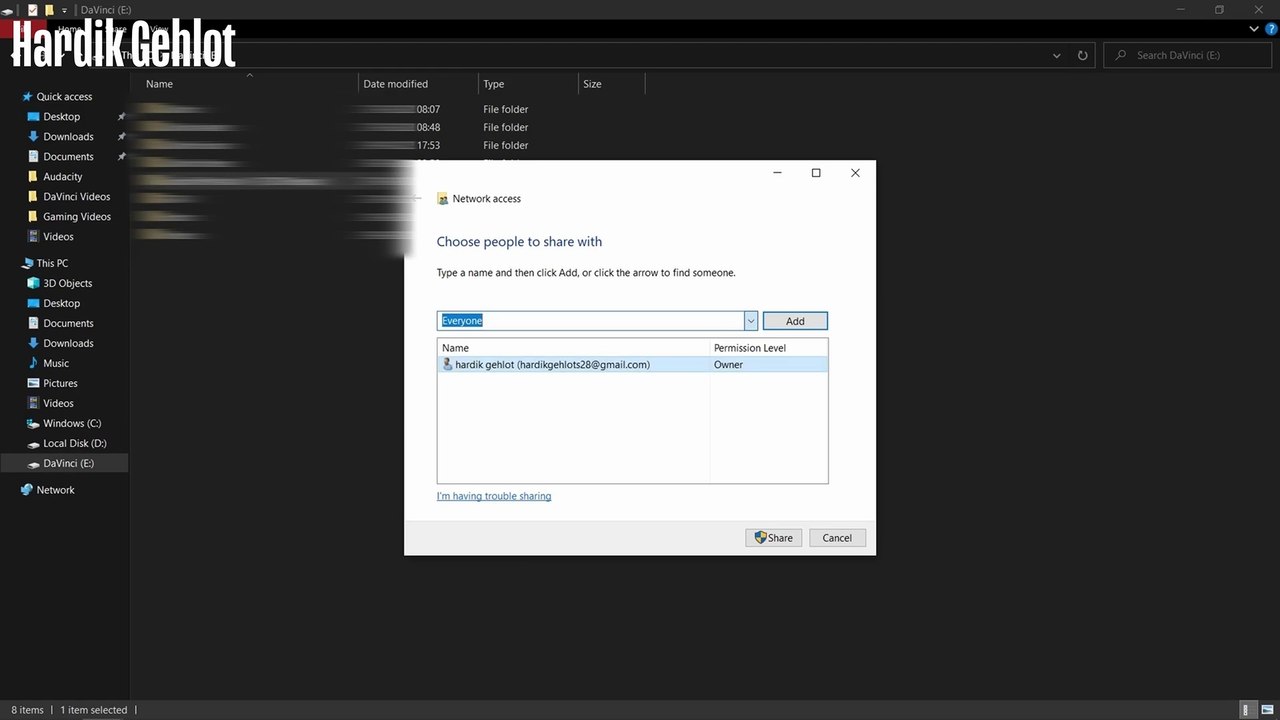The height and width of the screenshot is (720, 1280).
Task: Switch to the details view layout icon
Action: (1249, 710)
